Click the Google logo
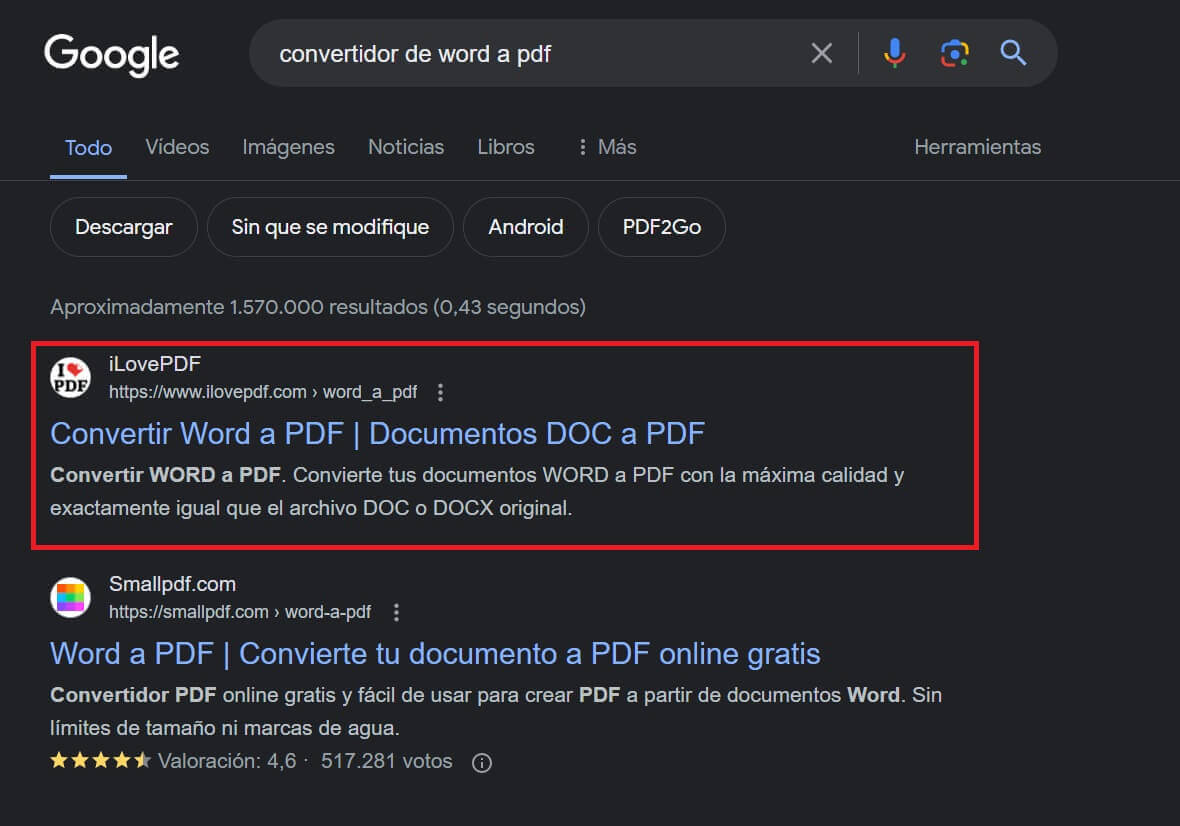Image resolution: width=1180 pixels, height=826 pixels. coord(111,54)
